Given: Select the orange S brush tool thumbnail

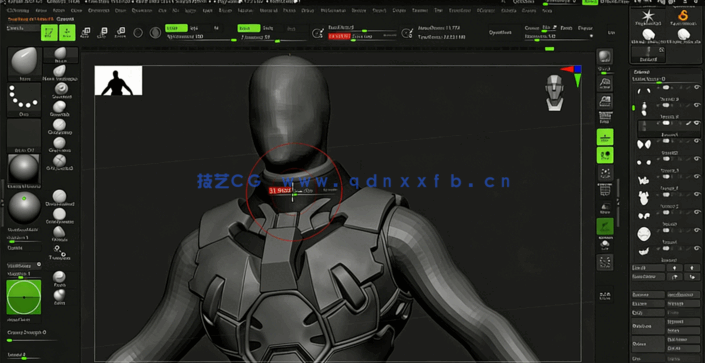Looking at the screenshot, I should [683, 17].
